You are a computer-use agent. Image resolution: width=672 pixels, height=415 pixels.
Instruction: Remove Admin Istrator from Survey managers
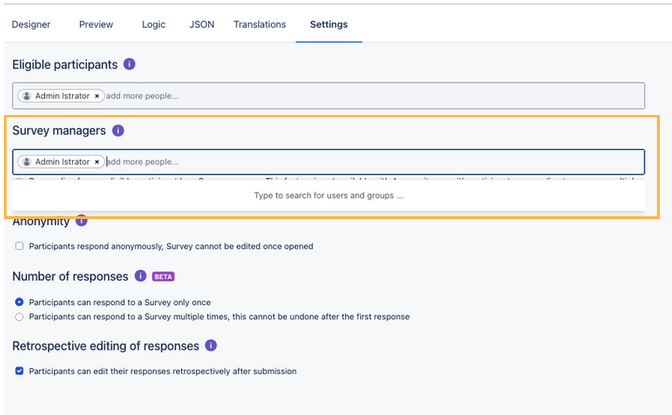point(97,161)
